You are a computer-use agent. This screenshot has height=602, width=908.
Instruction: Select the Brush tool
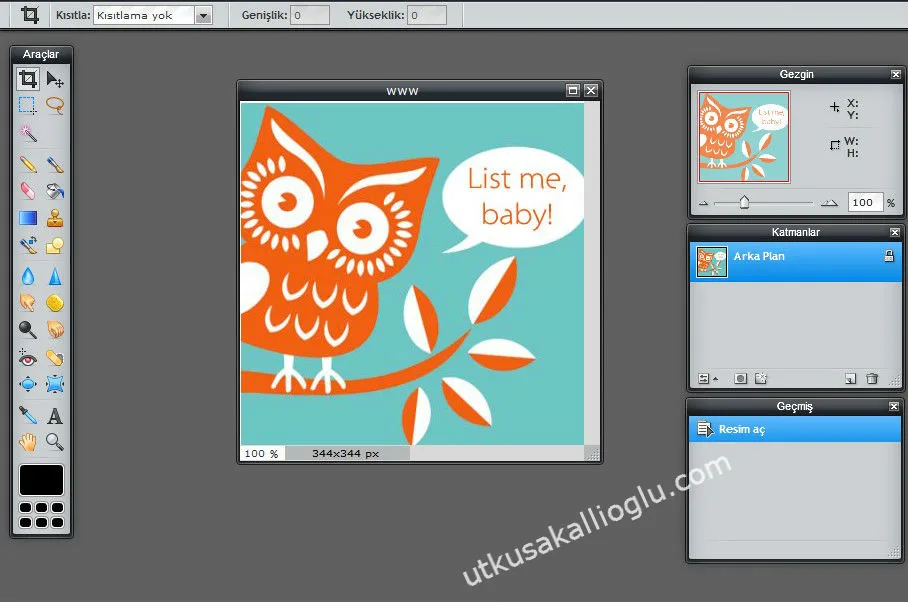point(55,165)
